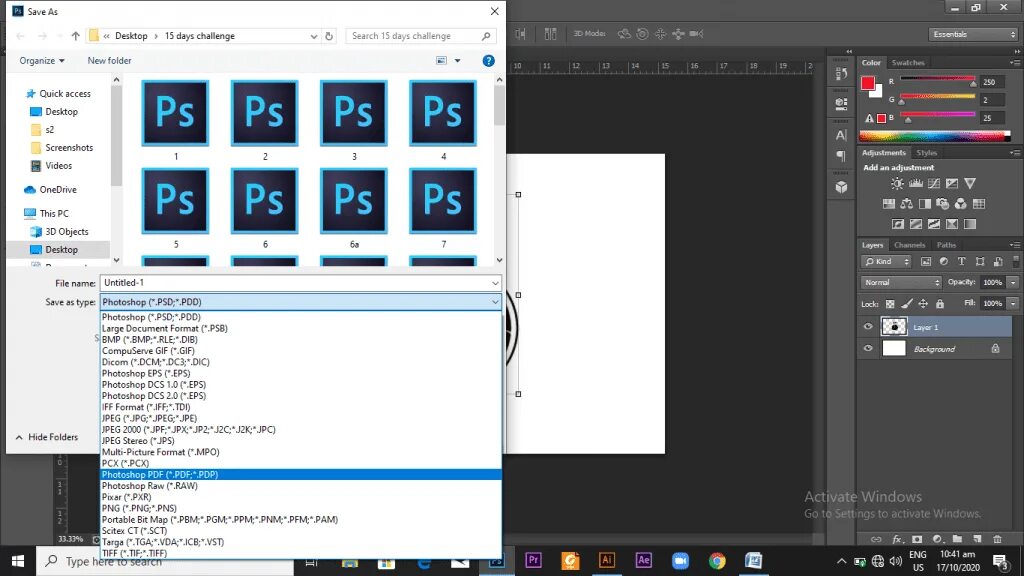
Task: Add a Levels adjustment
Action: [916, 184]
